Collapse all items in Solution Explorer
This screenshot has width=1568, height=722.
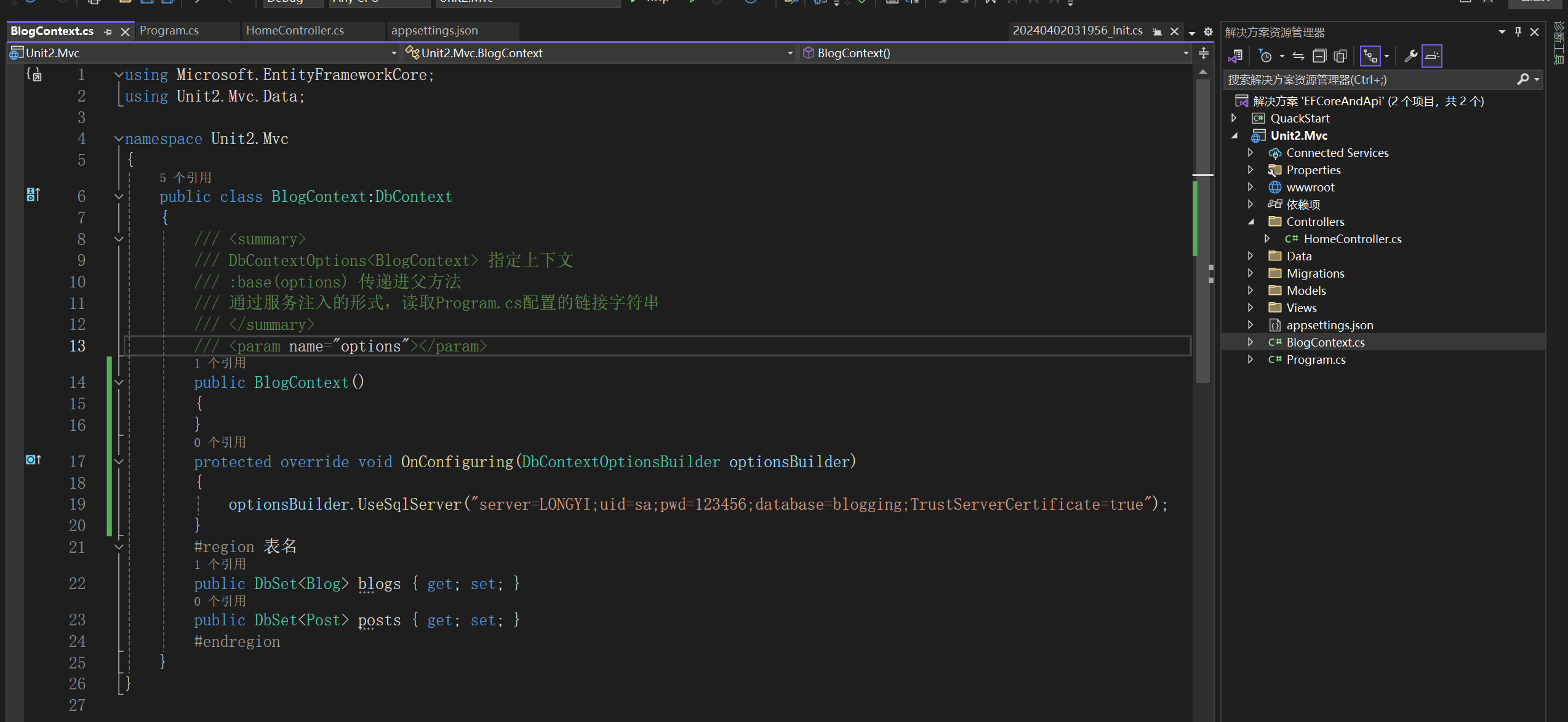(x=1319, y=56)
